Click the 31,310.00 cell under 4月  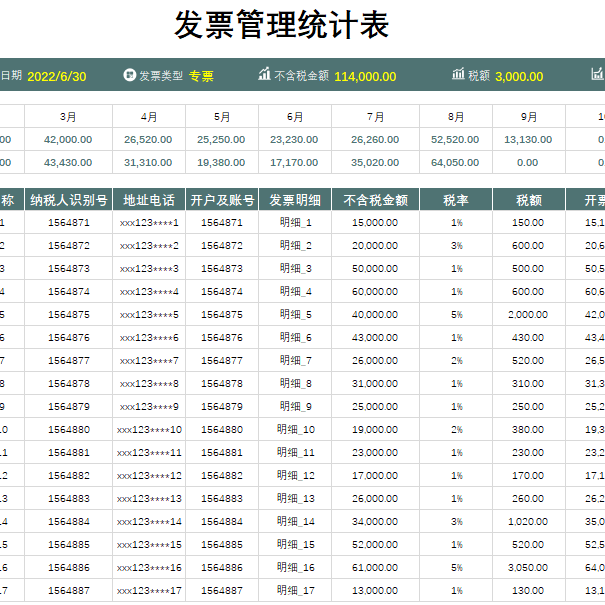pos(149,162)
